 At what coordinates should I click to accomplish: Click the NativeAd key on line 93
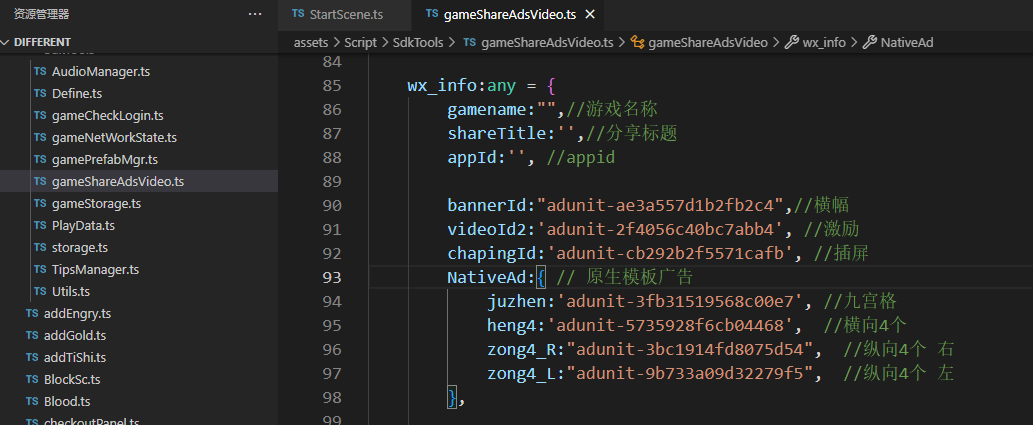tap(487, 277)
